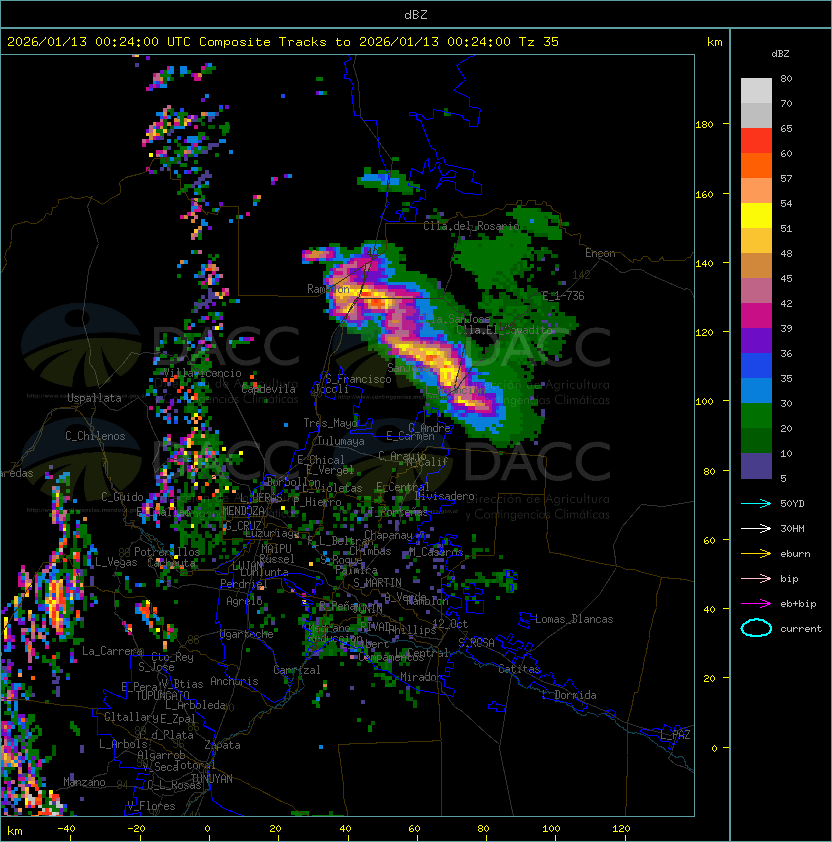This screenshot has height=842, width=832.
Task: Select the Anchoris map label
Action: point(234,681)
